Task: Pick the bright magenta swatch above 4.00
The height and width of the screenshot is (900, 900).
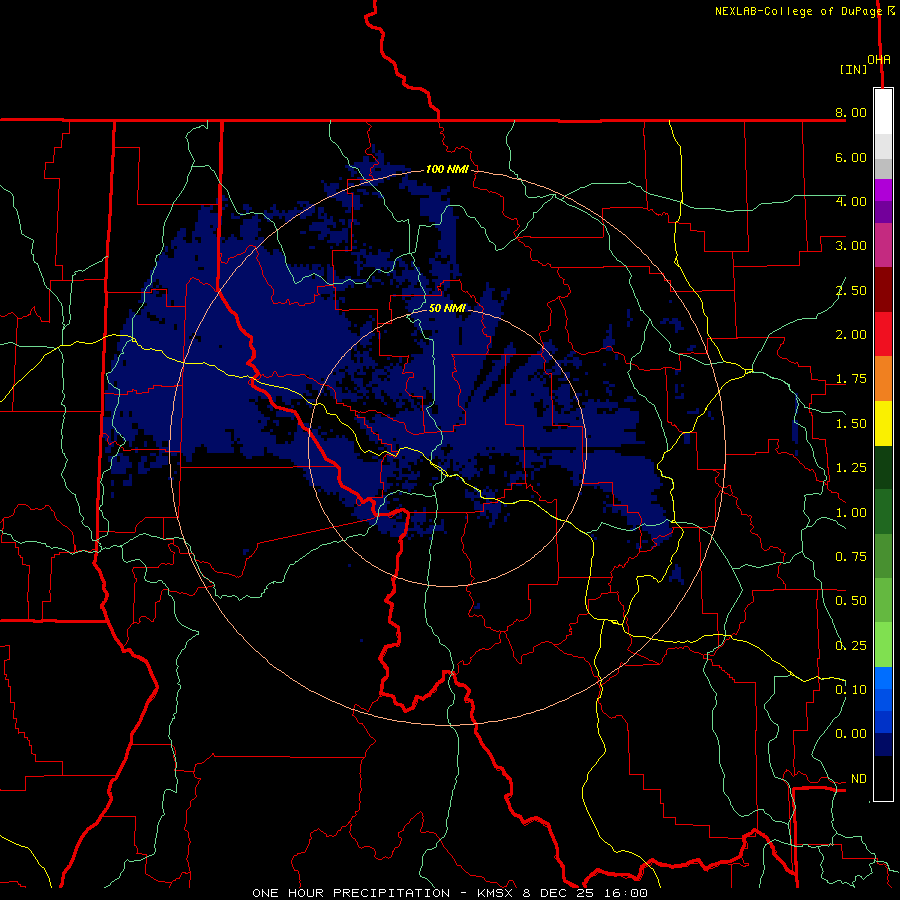Action: (x=883, y=190)
